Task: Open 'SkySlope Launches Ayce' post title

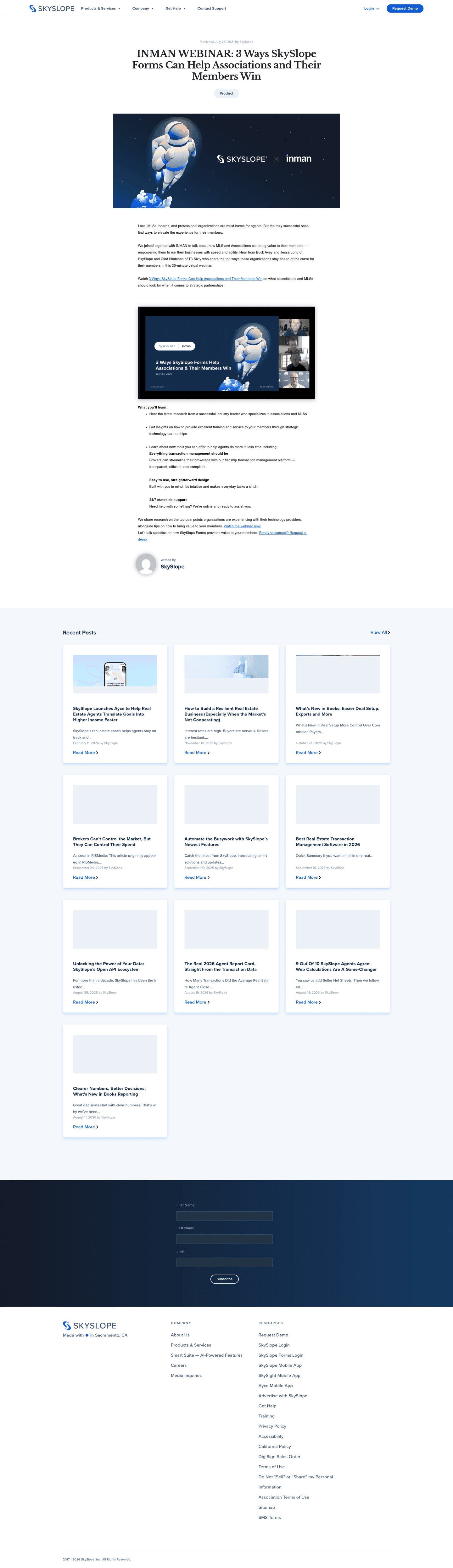Action: 112,714
